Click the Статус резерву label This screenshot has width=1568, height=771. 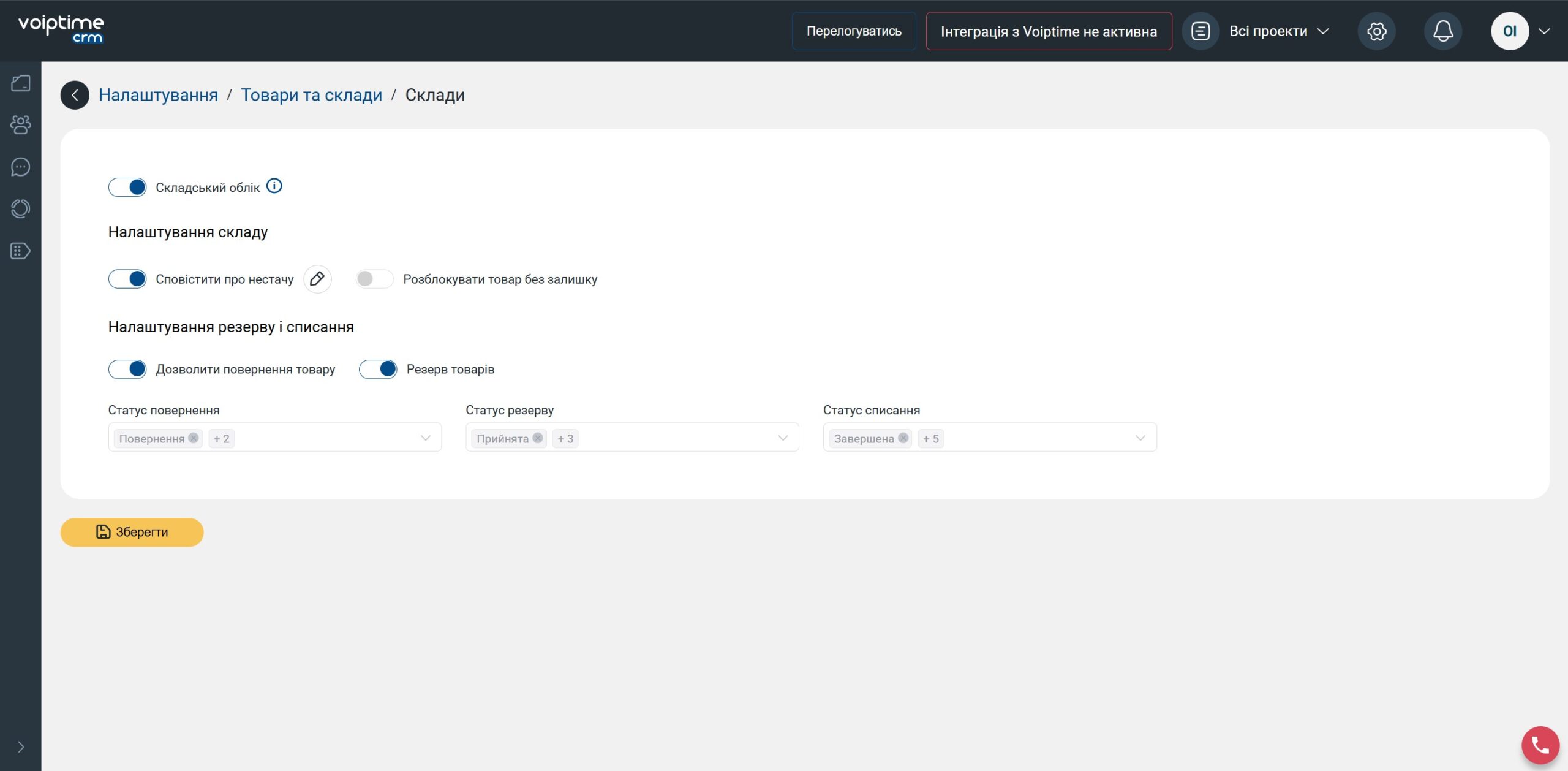click(510, 410)
